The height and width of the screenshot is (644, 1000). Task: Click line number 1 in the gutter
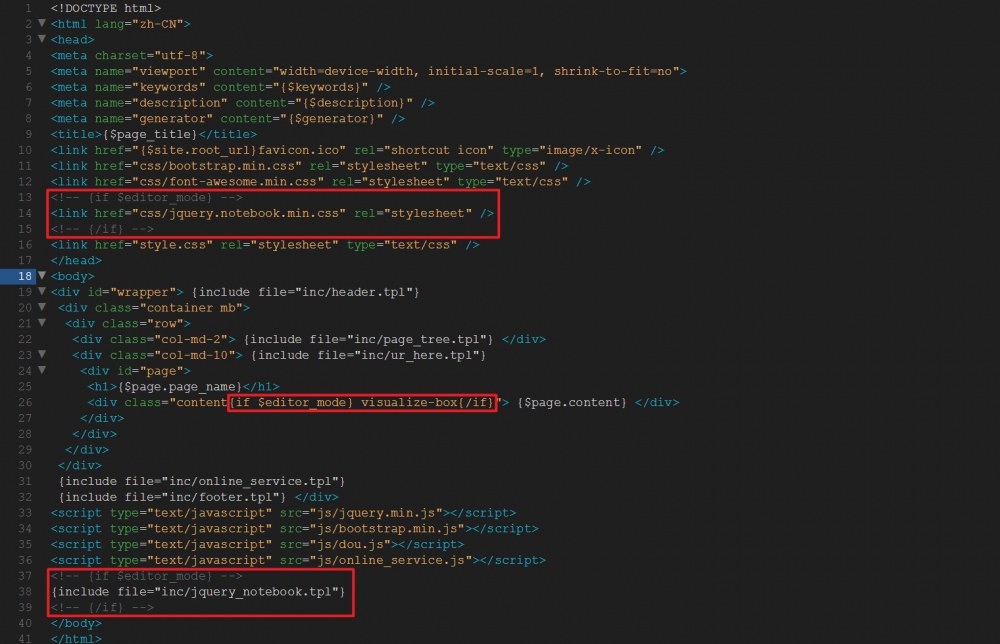28,8
